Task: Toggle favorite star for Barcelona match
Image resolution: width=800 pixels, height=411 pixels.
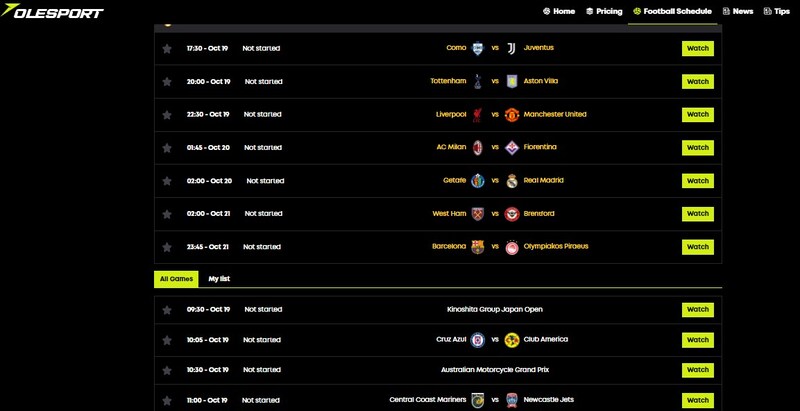Action: coord(167,246)
